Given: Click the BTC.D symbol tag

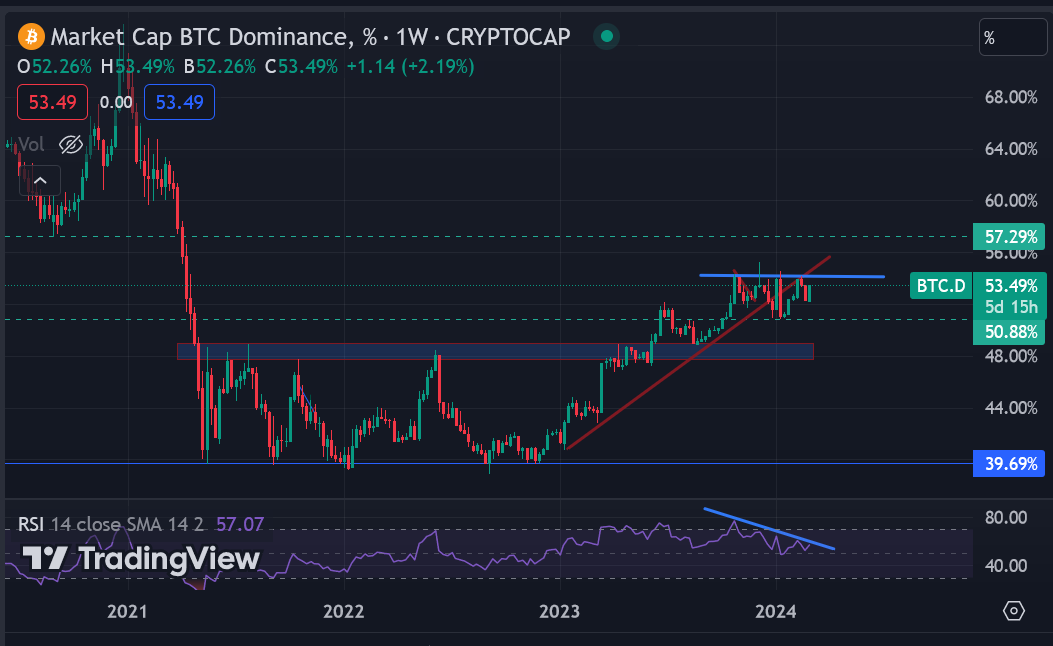Looking at the screenshot, I should (941, 285).
